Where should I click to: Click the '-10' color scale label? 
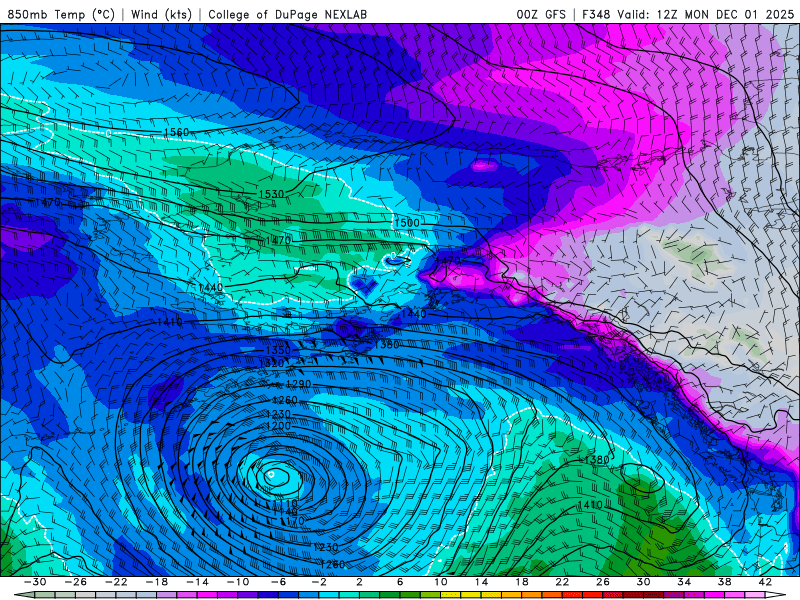[238, 582]
